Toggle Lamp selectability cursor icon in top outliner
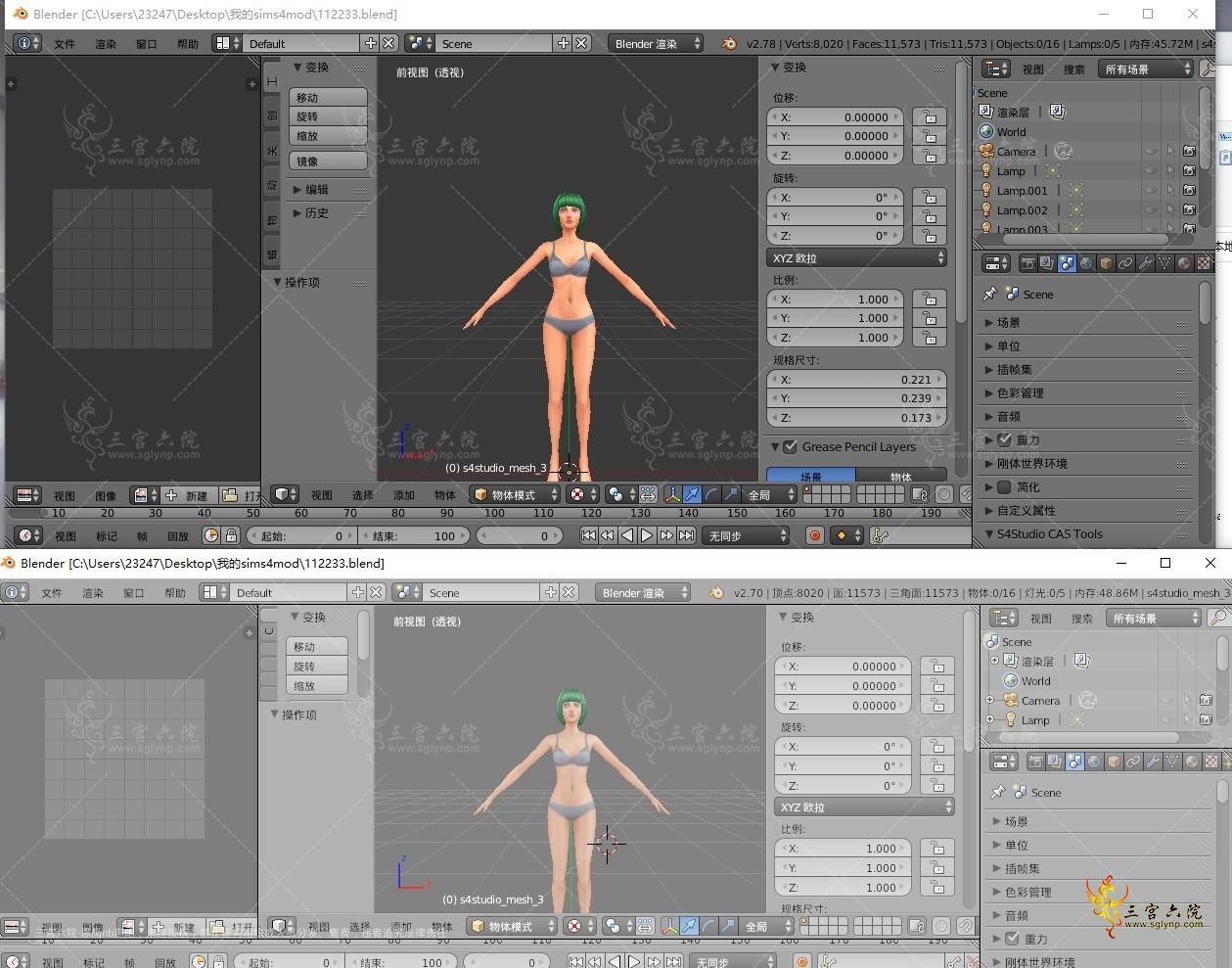The image size is (1232, 968). click(x=1170, y=171)
